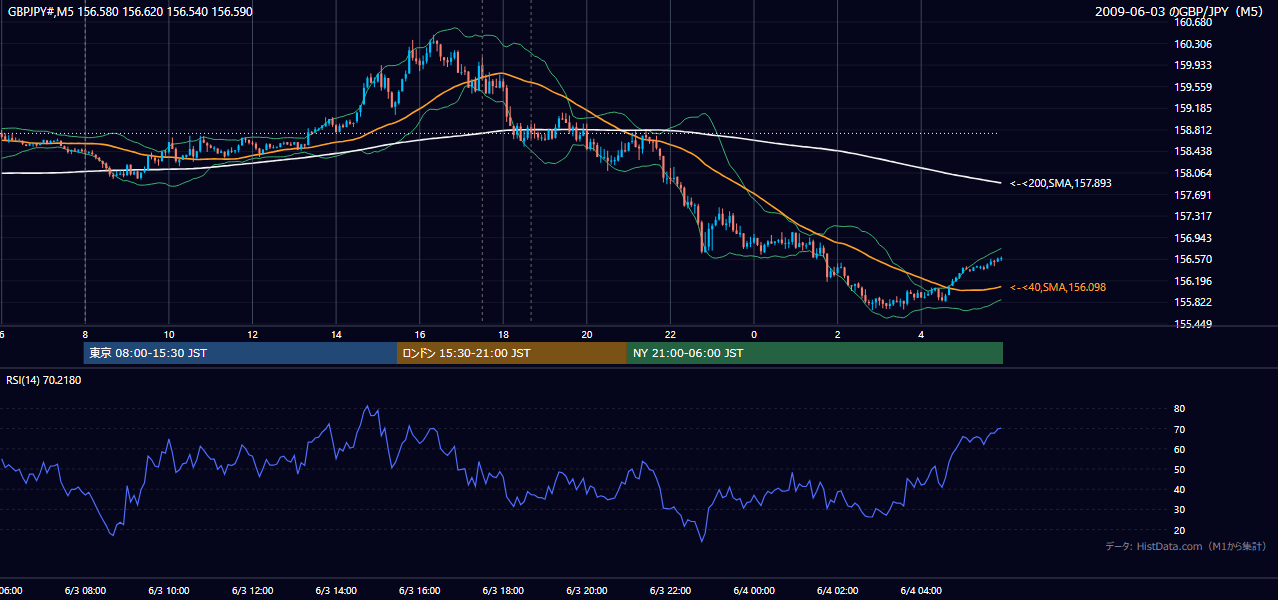Click the 6/4 04:00 time axis label
Viewport: 1278px width, 600px height.
921,591
